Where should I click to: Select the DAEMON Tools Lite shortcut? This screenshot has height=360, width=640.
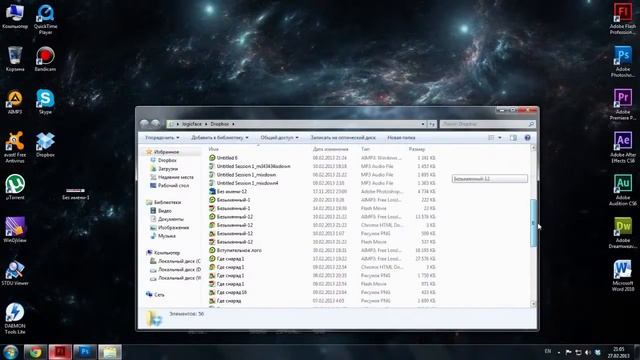click(15, 318)
